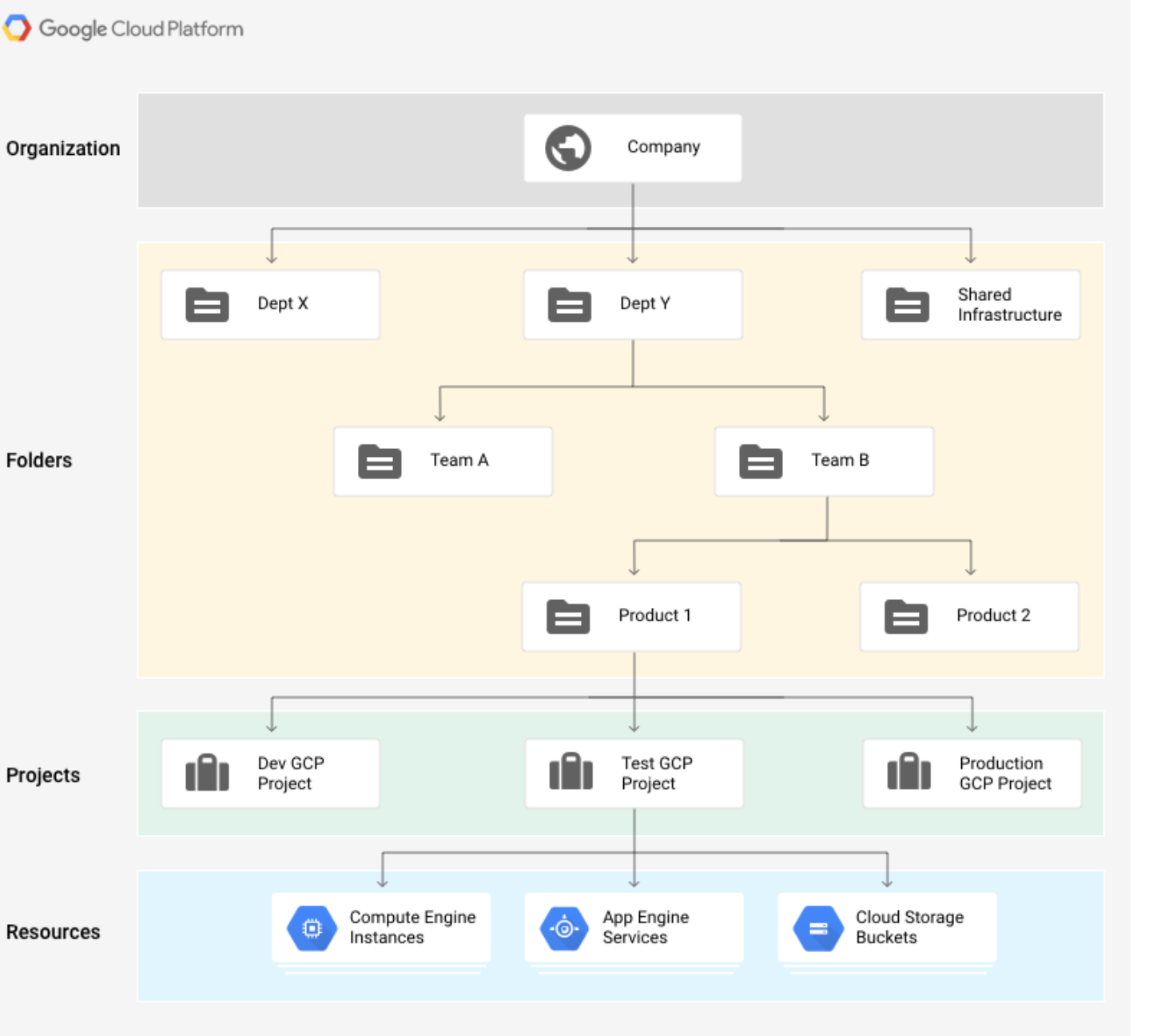
Task: Click the Product 2 label
Action: (993, 615)
